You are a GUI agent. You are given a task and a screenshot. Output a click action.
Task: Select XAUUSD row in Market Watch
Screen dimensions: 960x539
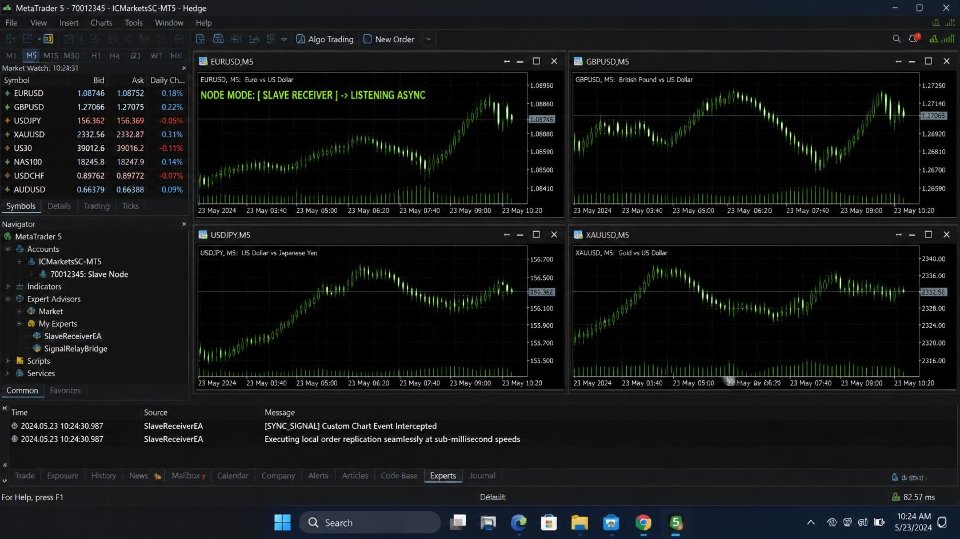pos(94,134)
